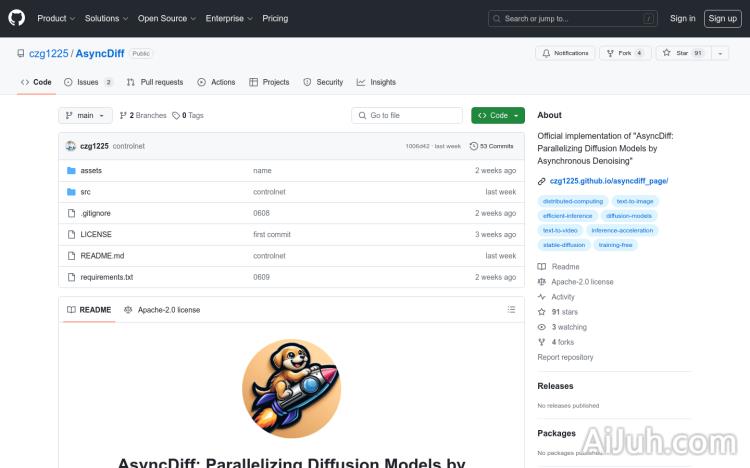Click the Go to file search field

(407, 116)
